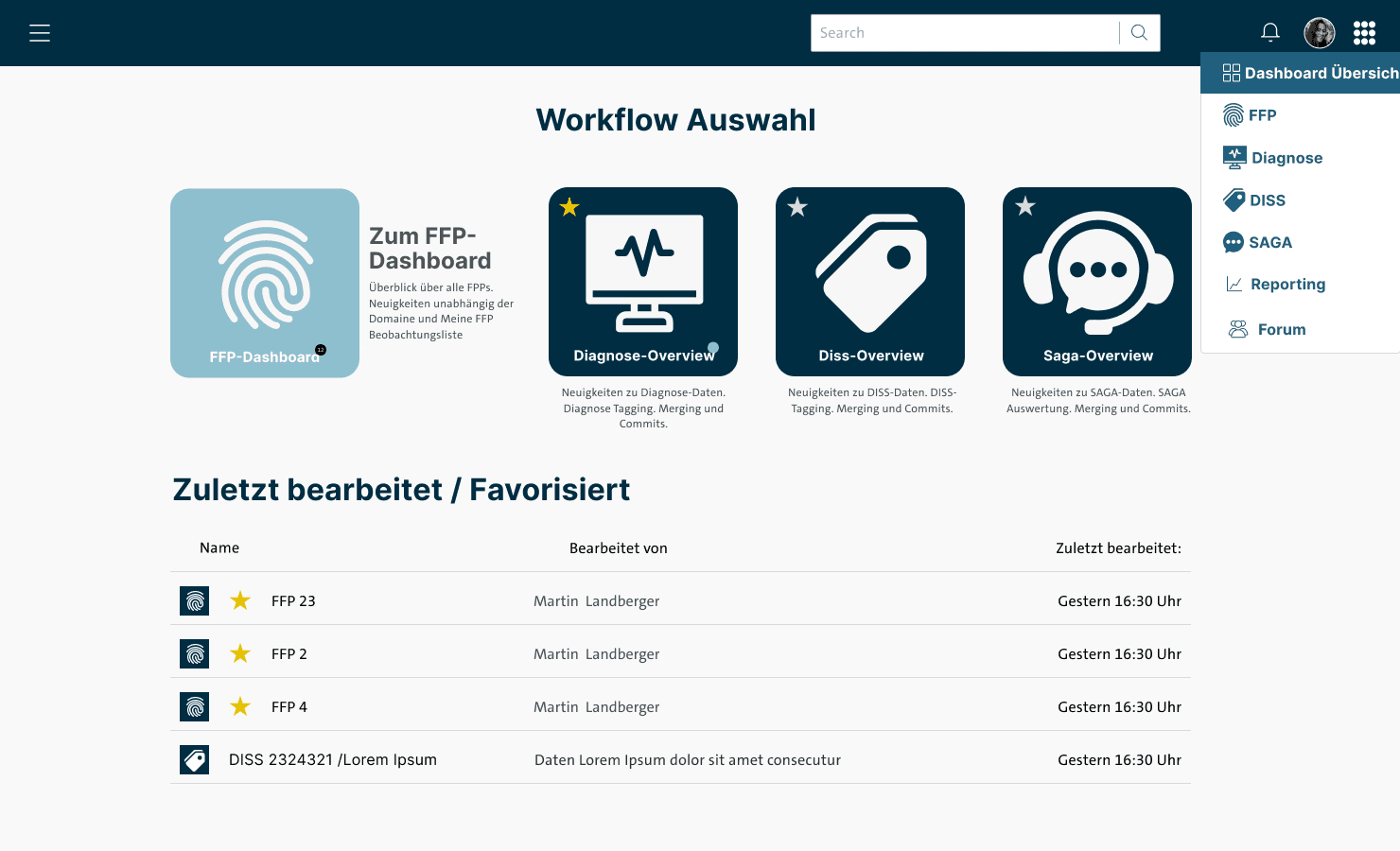The image size is (1400, 851).
Task: Select the DISS tag icon in sidebar
Action: [x=1233, y=200]
